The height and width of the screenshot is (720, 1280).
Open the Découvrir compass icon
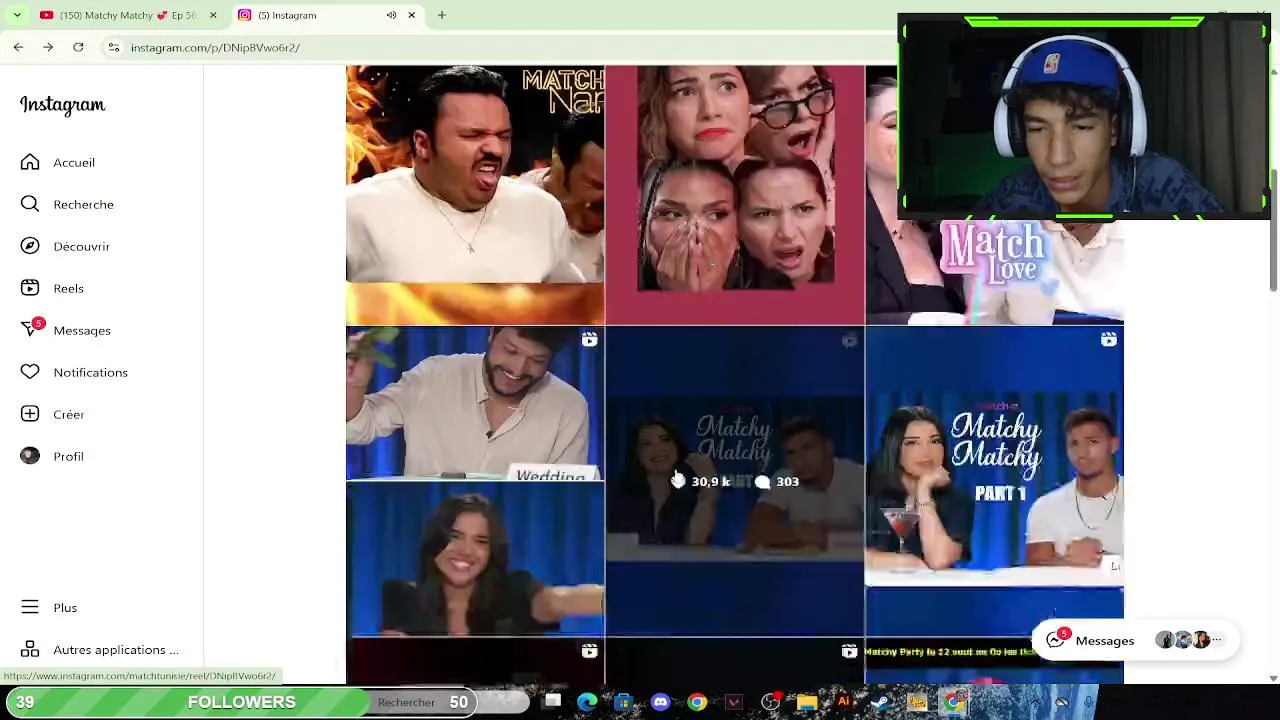[30, 246]
